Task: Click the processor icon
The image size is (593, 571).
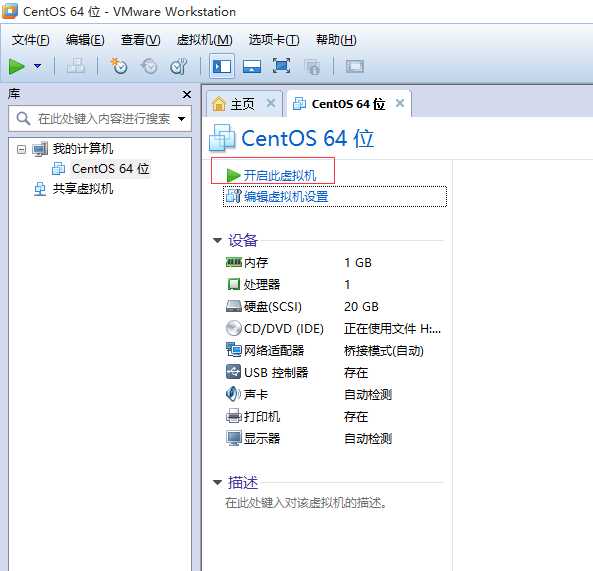Action: coord(234,284)
